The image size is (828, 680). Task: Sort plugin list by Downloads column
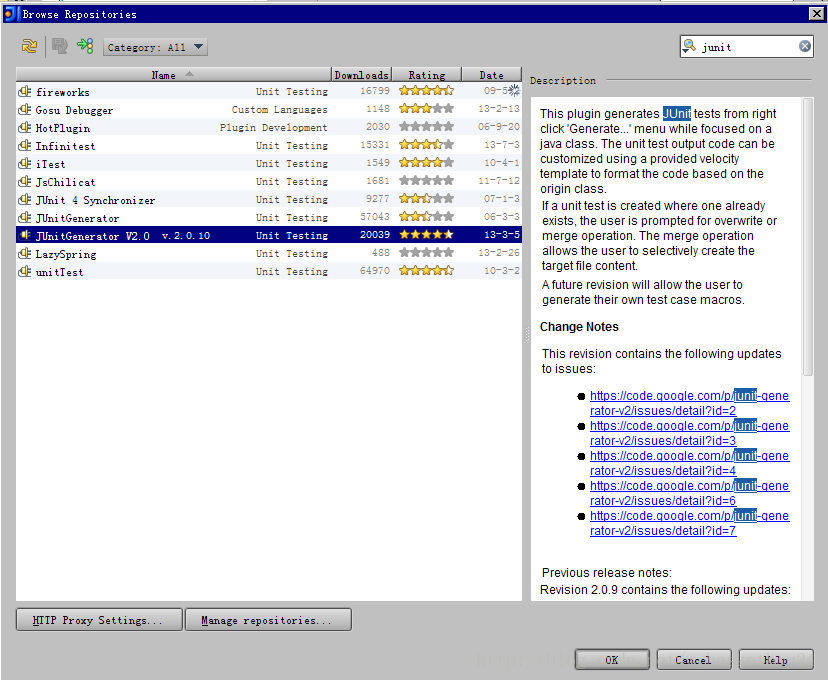pos(361,75)
